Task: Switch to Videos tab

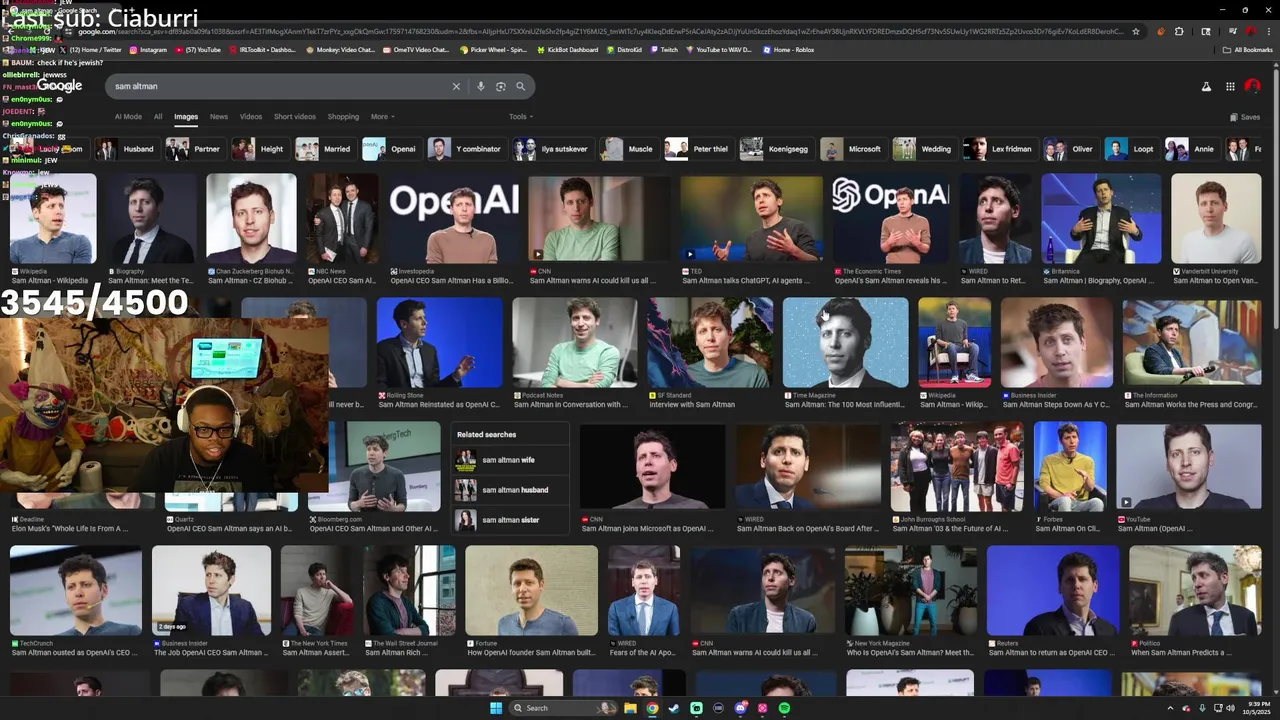Action: (251, 117)
